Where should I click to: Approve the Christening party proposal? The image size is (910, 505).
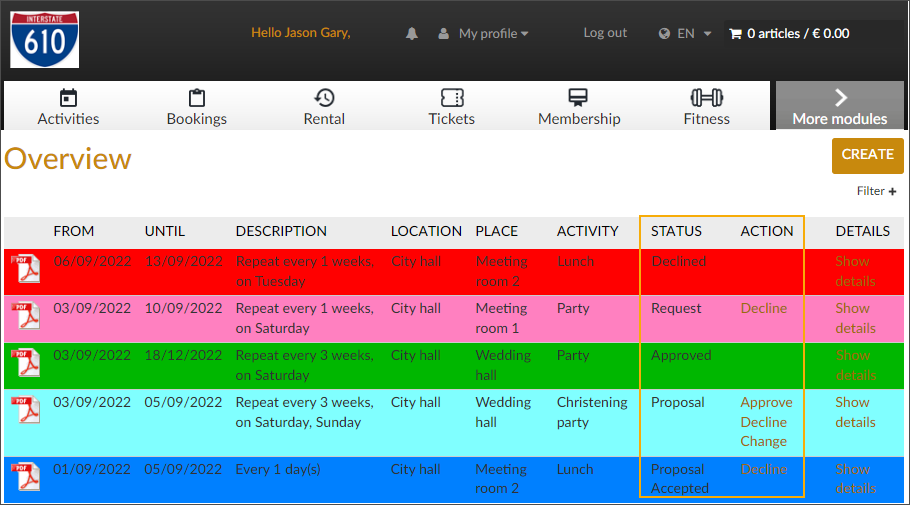click(x=766, y=402)
